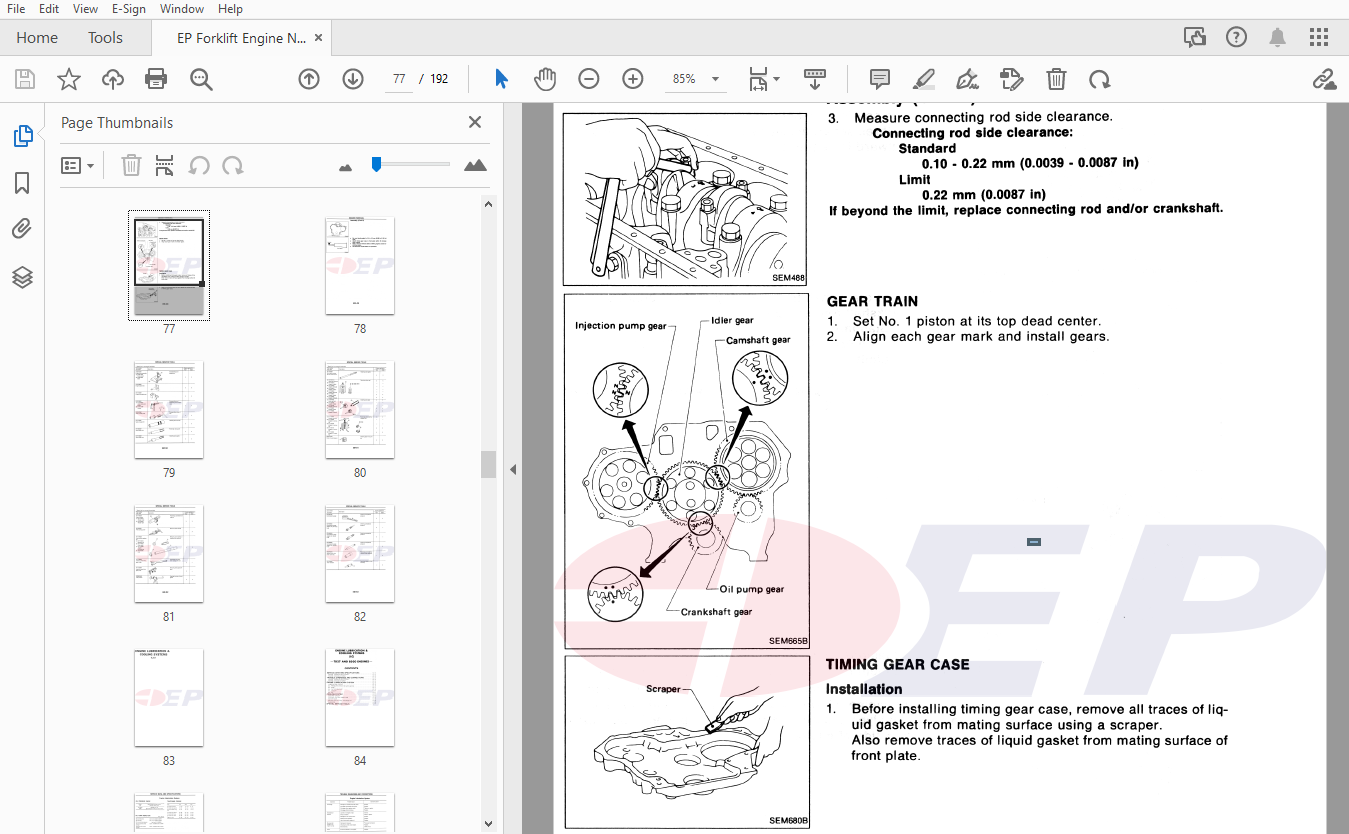This screenshot has width=1349, height=834.
Task: Reduce thumbnail size small mountain icon
Action: (x=346, y=167)
